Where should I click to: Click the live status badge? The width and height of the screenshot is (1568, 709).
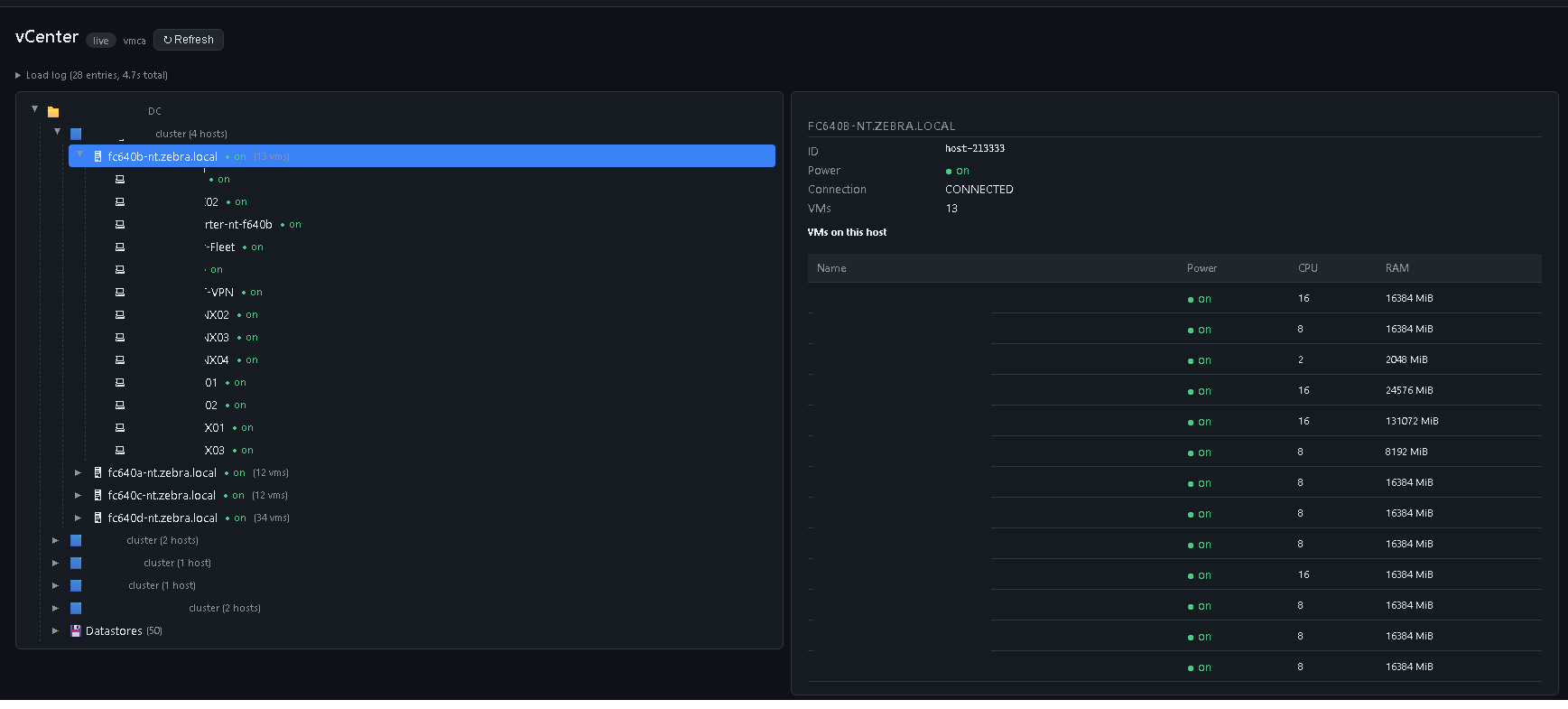point(101,41)
